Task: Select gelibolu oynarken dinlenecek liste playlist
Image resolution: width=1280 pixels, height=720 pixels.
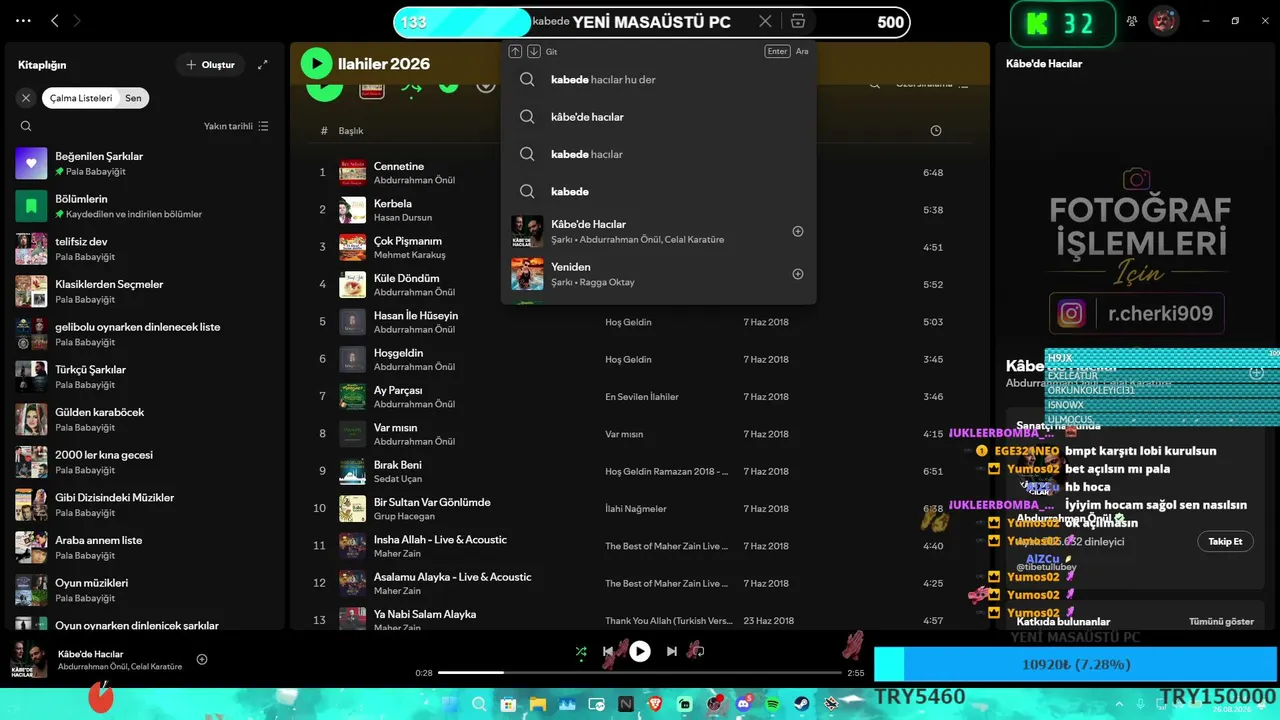Action: pyautogui.click(x=145, y=334)
